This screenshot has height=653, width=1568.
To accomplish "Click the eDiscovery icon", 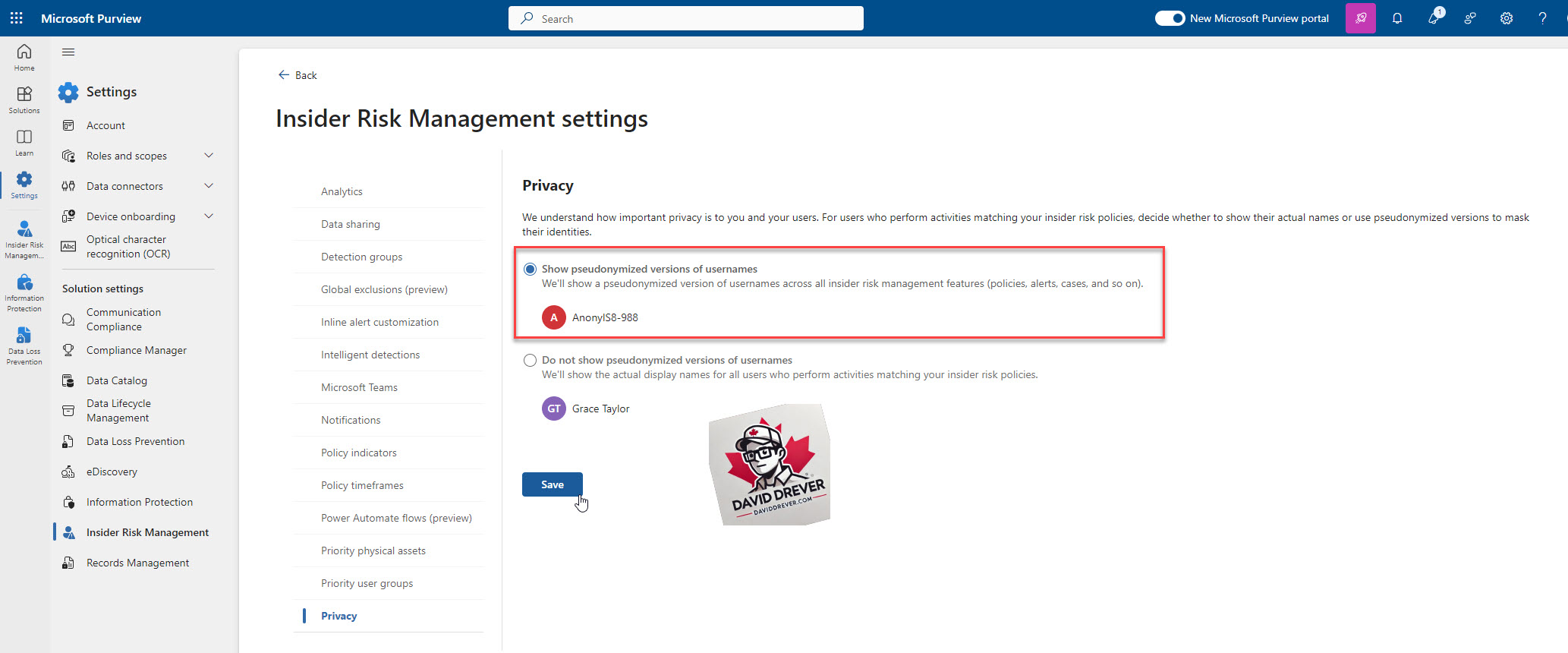I will [x=68, y=472].
